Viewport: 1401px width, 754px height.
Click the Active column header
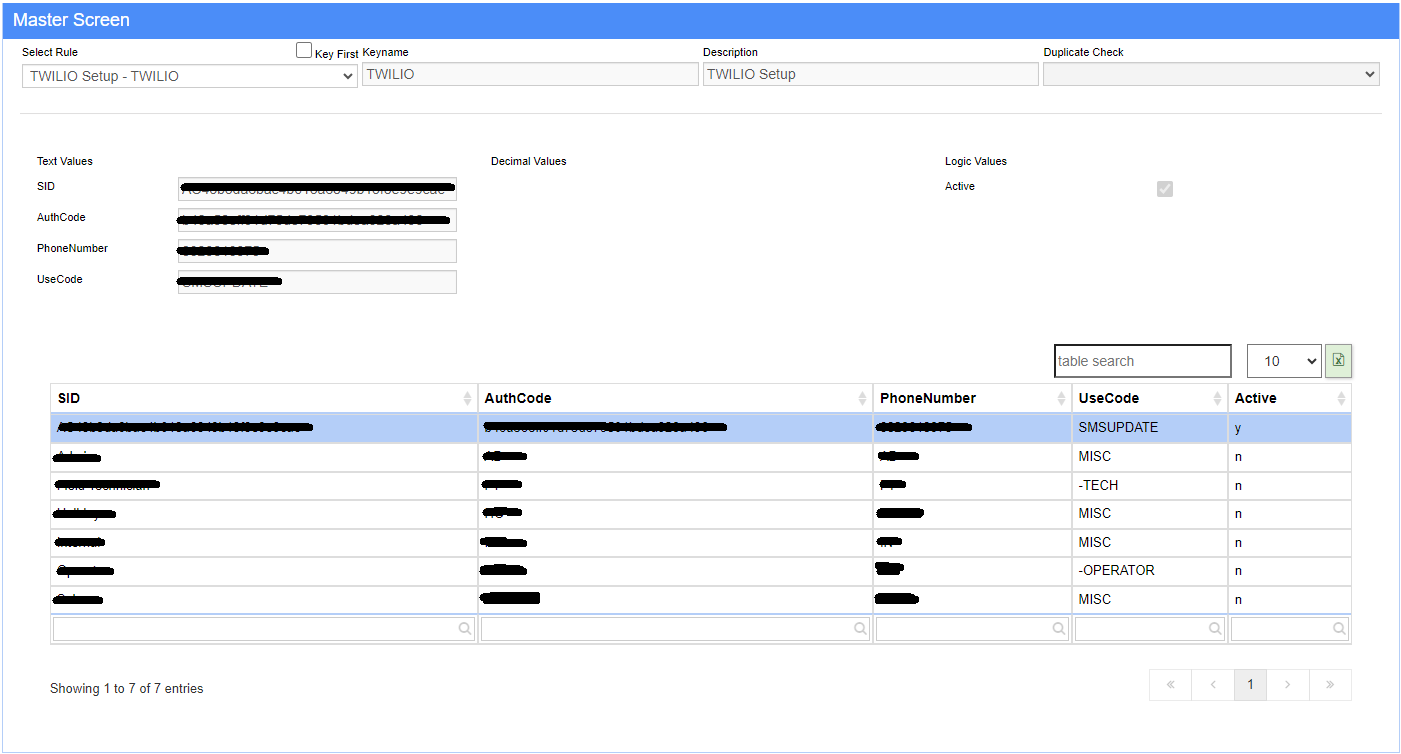pyautogui.click(x=1290, y=398)
